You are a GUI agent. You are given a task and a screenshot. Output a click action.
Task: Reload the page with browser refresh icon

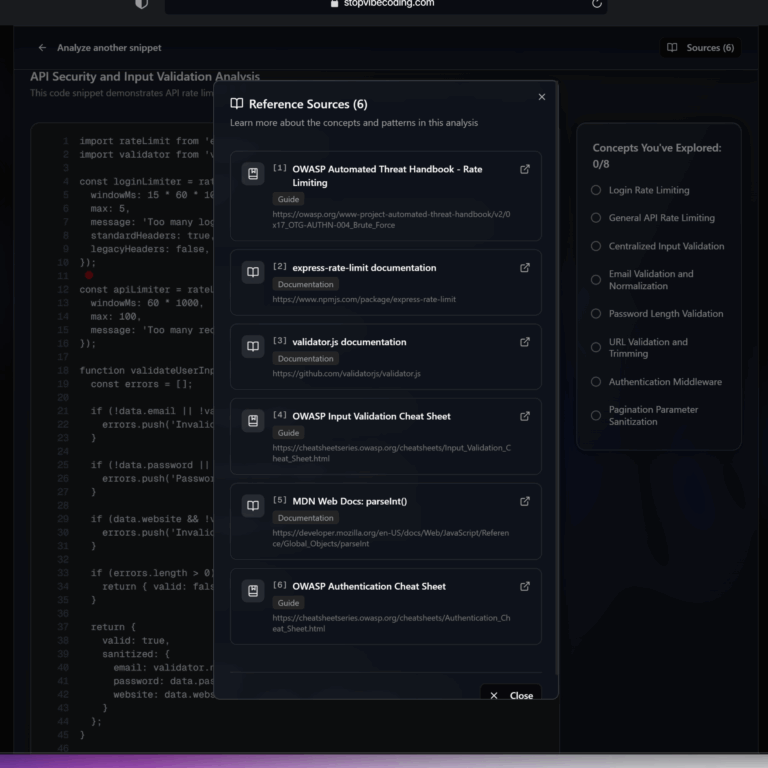point(596,3)
